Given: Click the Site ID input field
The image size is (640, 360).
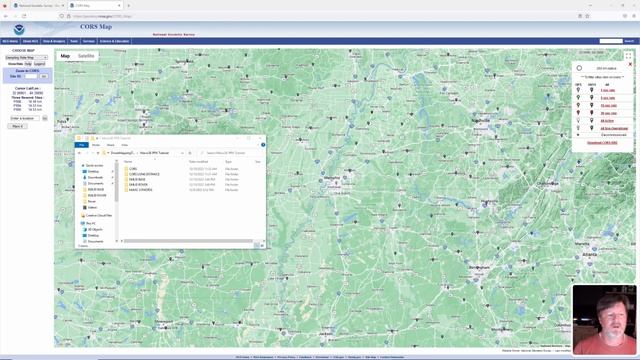Looking at the screenshot, I should tap(30, 76).
